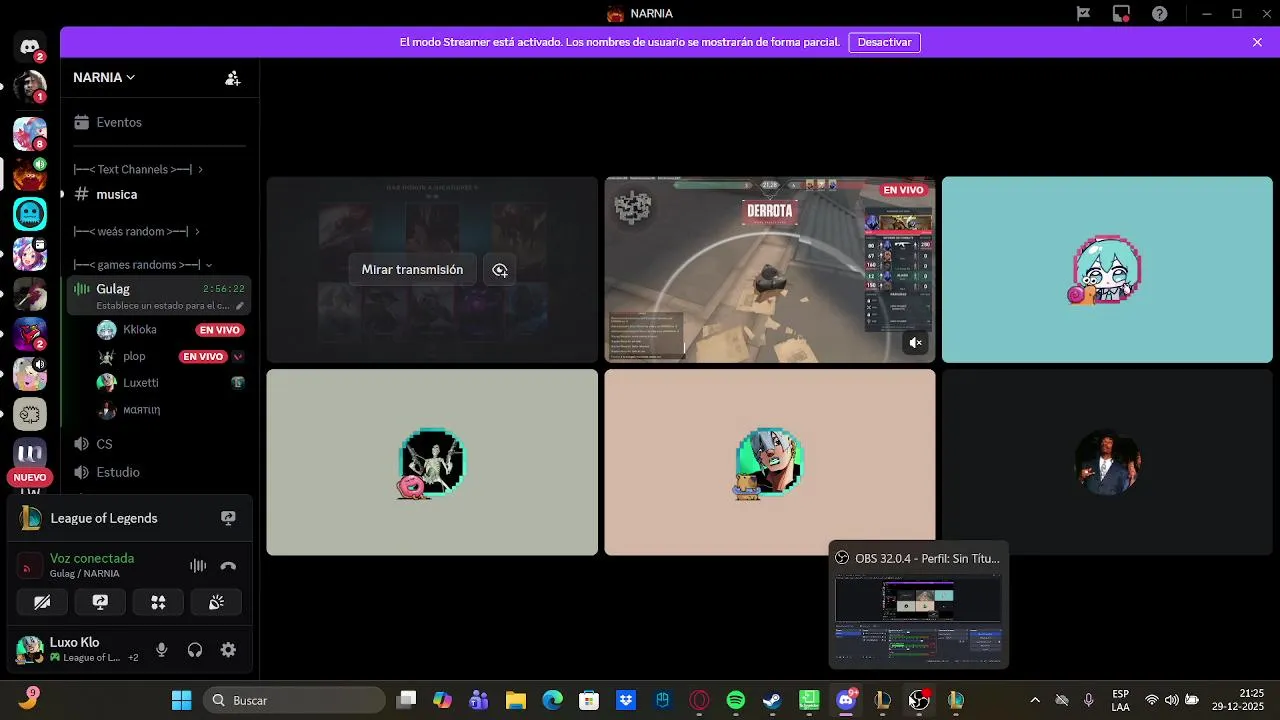This screenshot has height=720, width=1280.
Task: Dismiss the Streamer mode banner with X
Action: pyautogui.click(x=1257, y=43)
